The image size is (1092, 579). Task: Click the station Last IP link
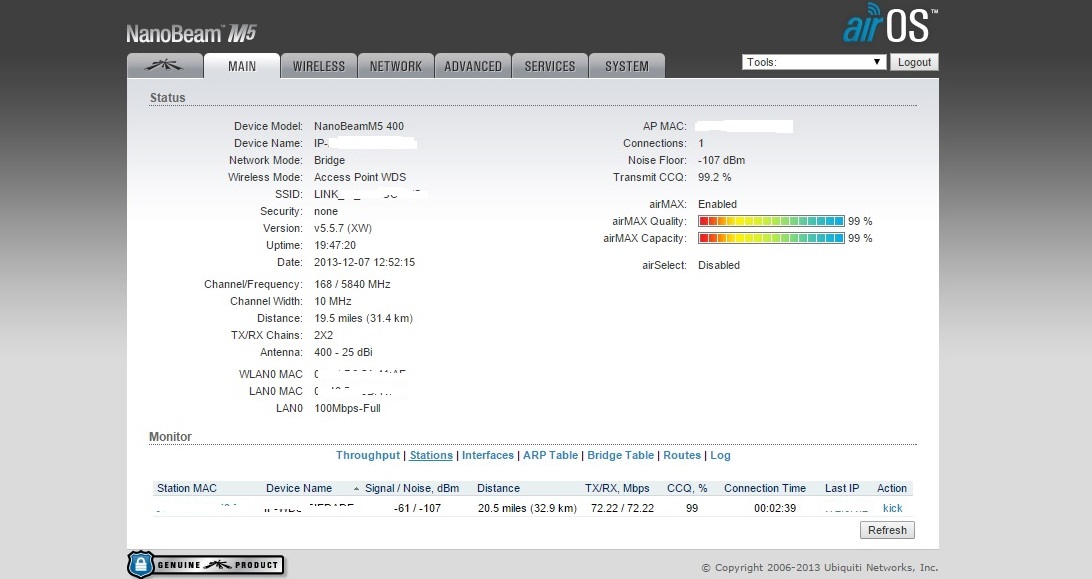click(846, 508)
